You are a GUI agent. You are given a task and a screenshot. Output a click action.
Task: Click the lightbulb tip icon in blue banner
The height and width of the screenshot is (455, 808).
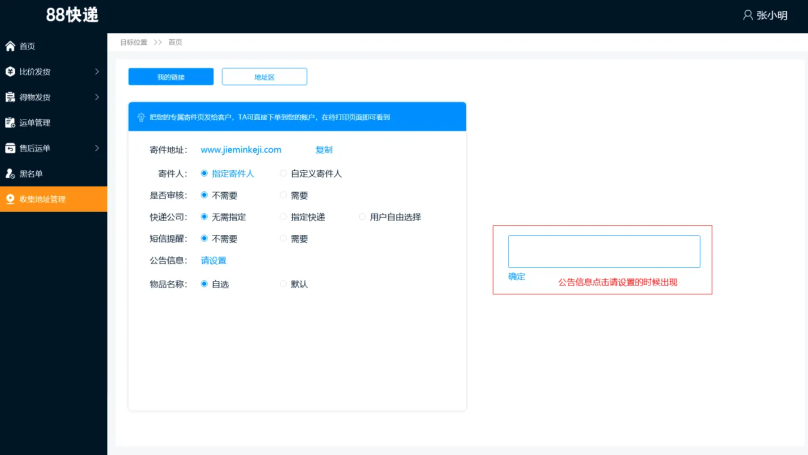(141, 117)
